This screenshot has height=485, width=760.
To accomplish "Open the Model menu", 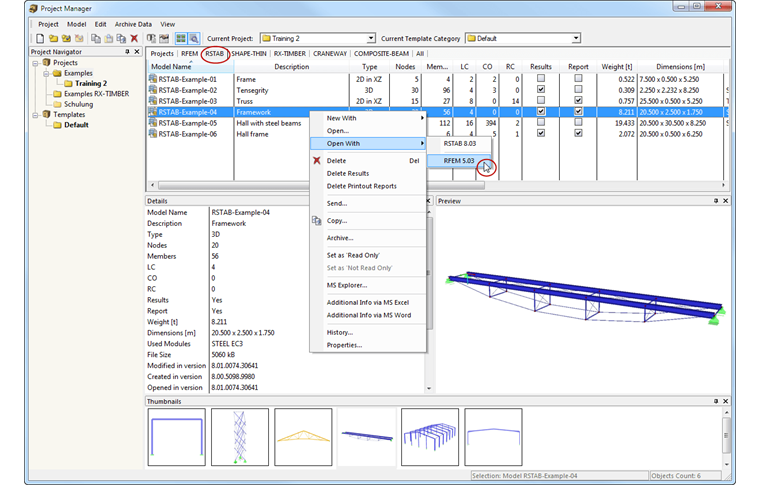I will pyautogui.click(x=77, y=24).
